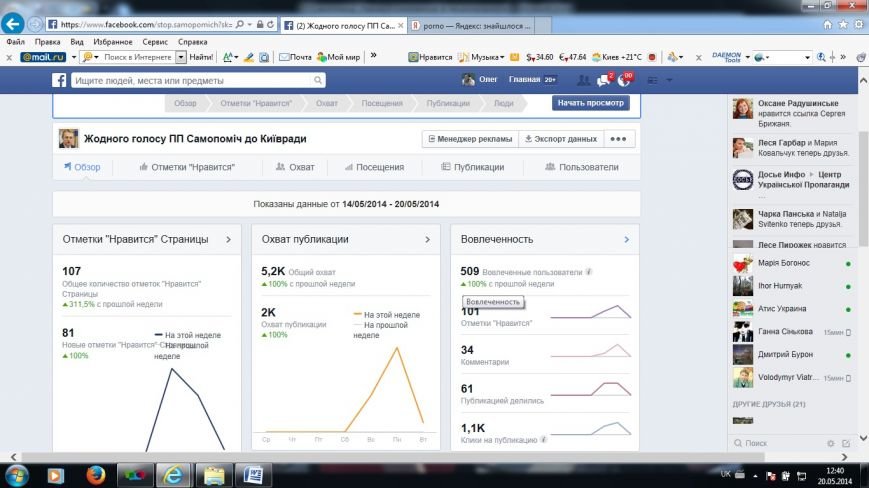Open Facebook friend requests icon
The image size is (869, 488).
(583, 80)
